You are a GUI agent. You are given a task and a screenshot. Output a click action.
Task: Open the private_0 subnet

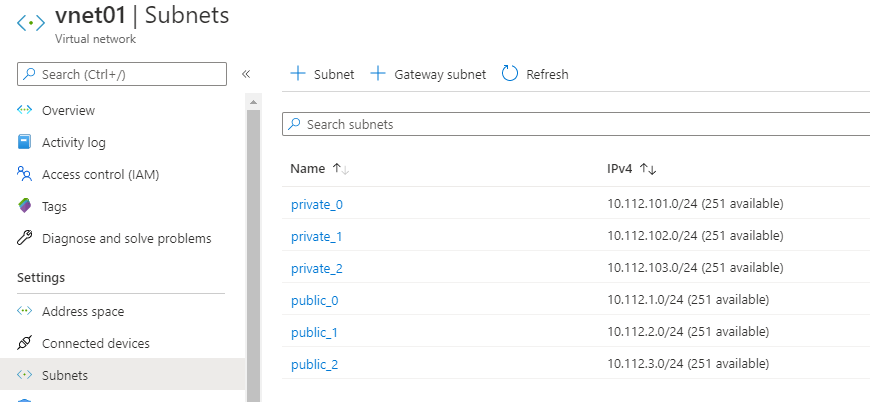[x=316, y=204]
